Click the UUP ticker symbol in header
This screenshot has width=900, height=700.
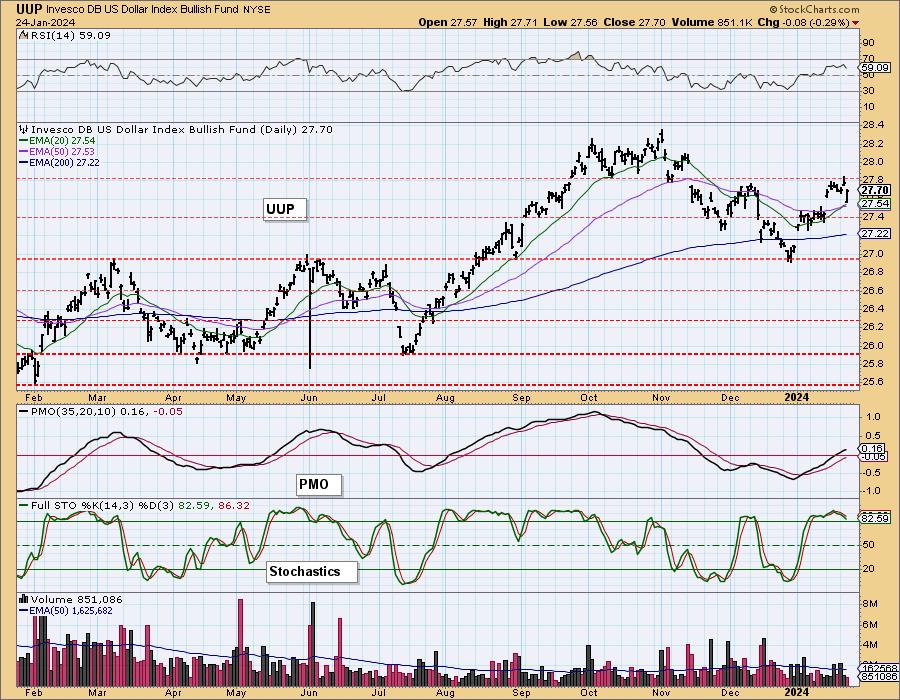[x=29, y=9]
